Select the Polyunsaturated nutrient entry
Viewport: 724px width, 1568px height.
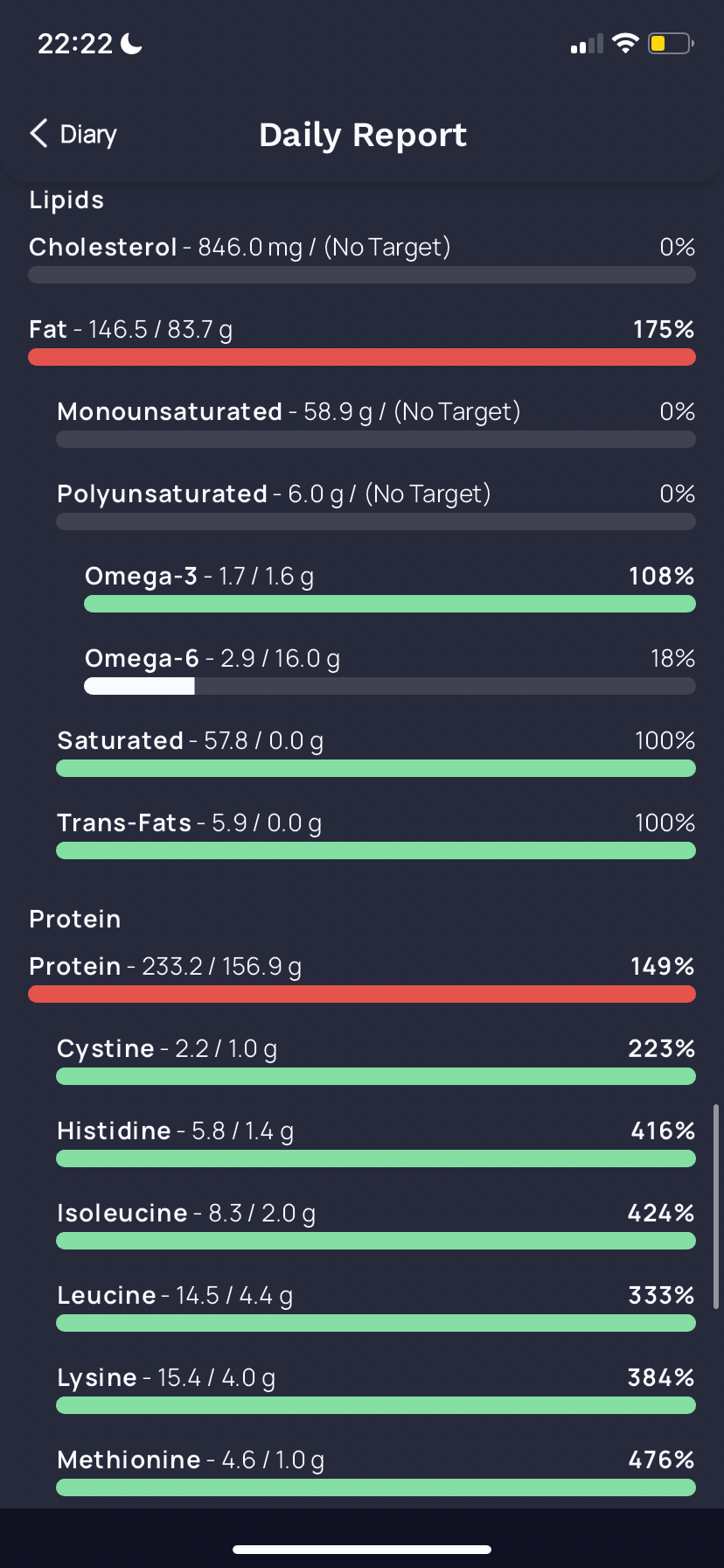[376, 506]
